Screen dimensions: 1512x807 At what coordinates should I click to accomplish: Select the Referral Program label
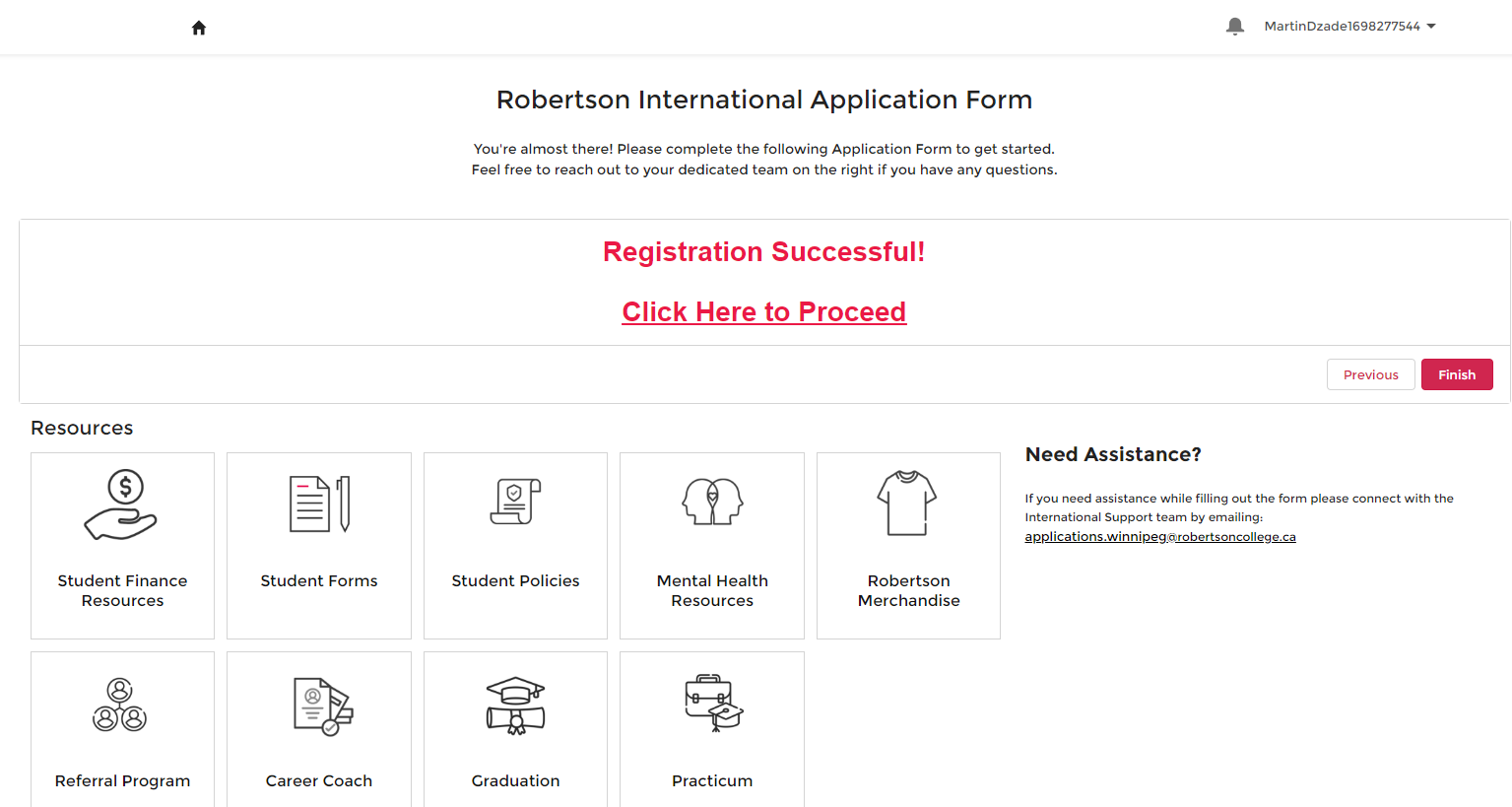click(122, 780)
